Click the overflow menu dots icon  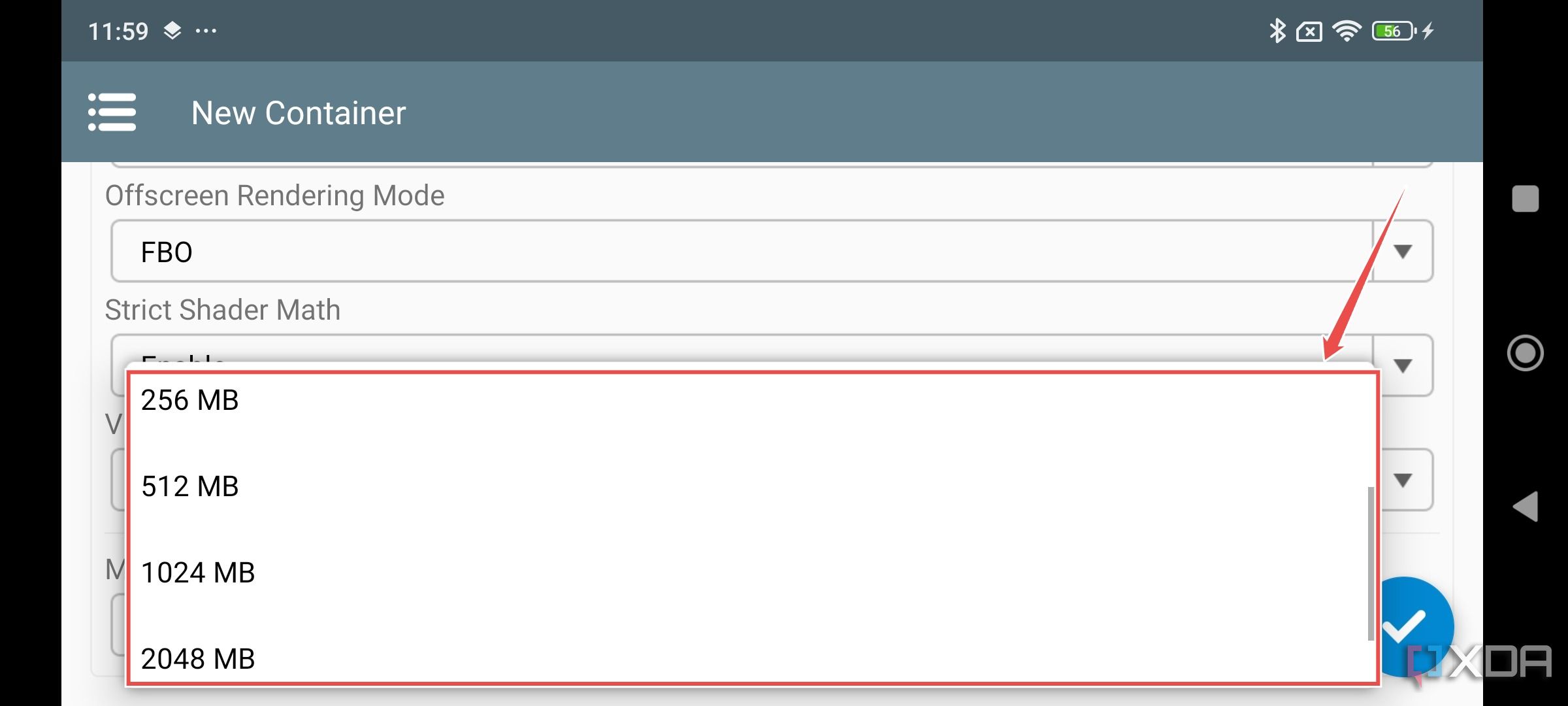tap(211, 30)
